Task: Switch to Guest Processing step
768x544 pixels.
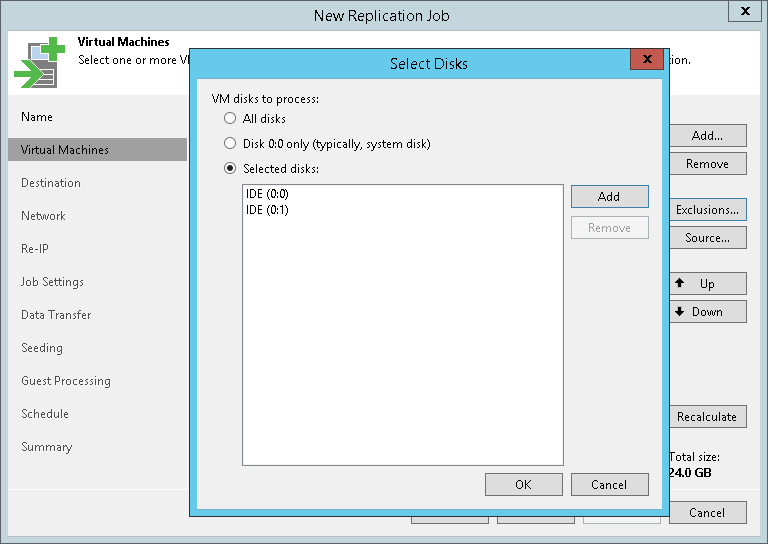Action: pyautogui.click(x=66, y=381)
